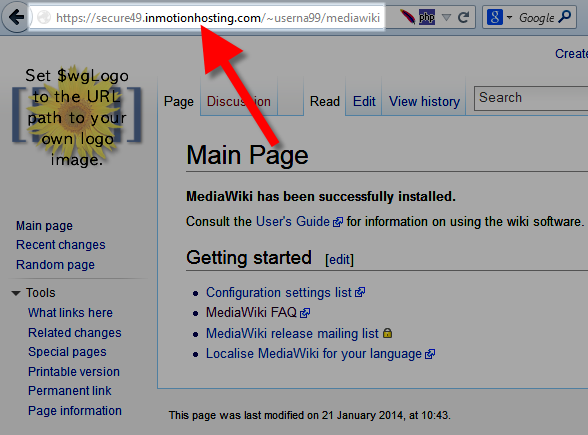Reload the page with refresh icon

(x=464, y=17)
